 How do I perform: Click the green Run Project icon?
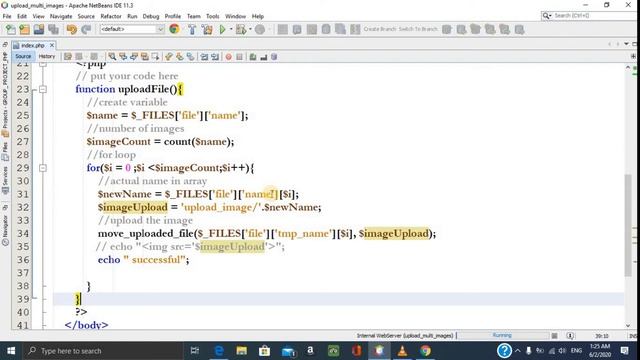pyautogui.click(x=222, y=29)
